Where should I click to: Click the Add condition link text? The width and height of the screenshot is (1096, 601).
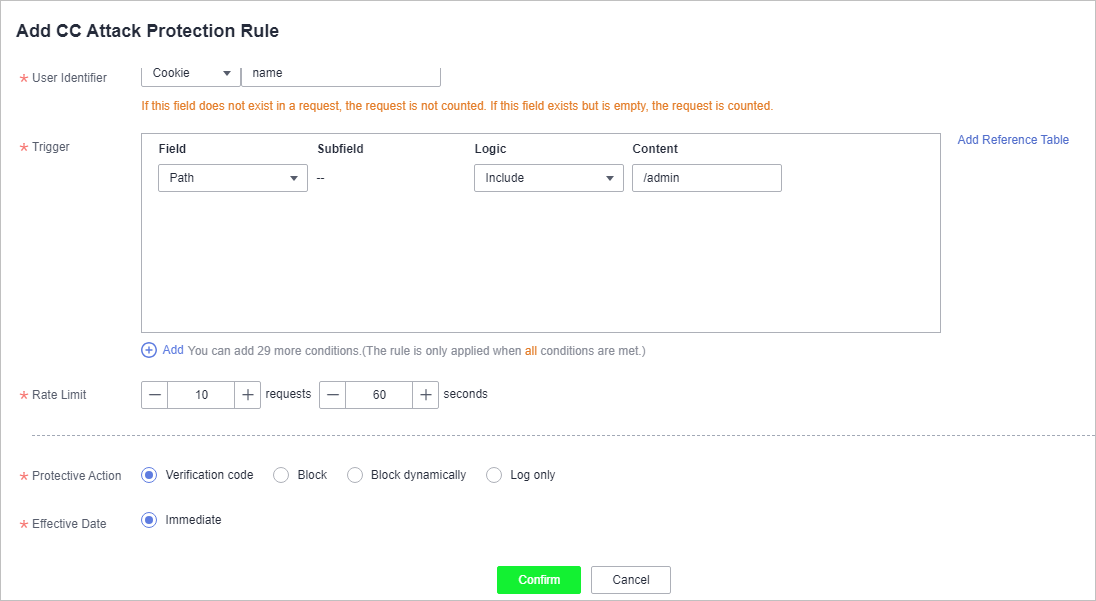[173, 350]
